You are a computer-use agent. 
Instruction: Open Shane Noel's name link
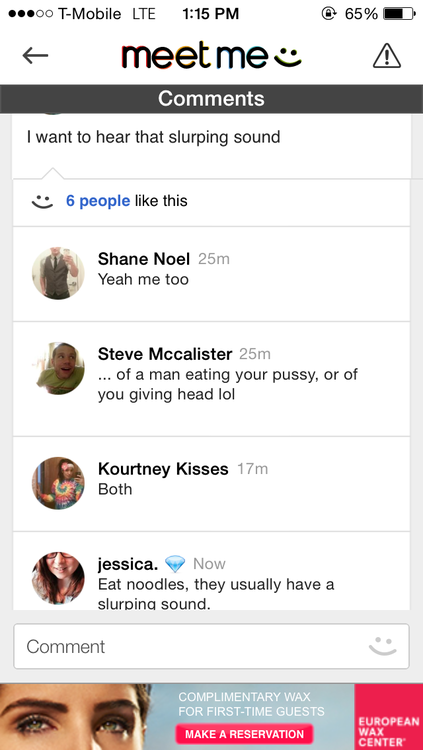[x=144, y=259]
